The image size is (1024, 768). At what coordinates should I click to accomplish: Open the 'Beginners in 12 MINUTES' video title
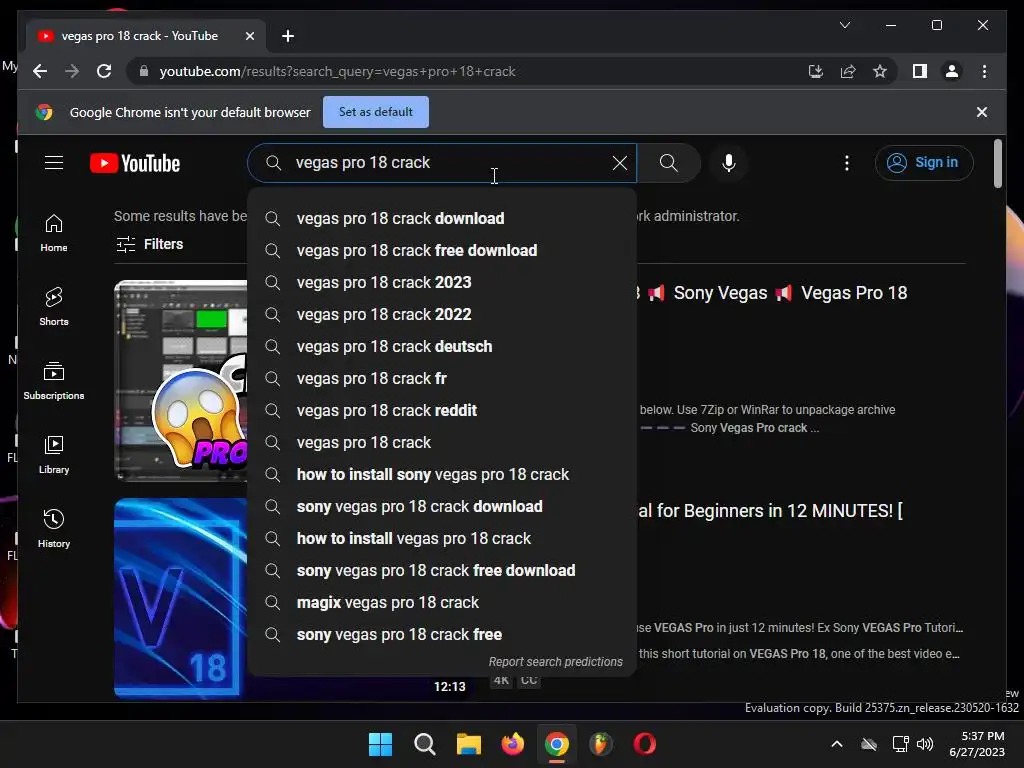coord(771,511)
